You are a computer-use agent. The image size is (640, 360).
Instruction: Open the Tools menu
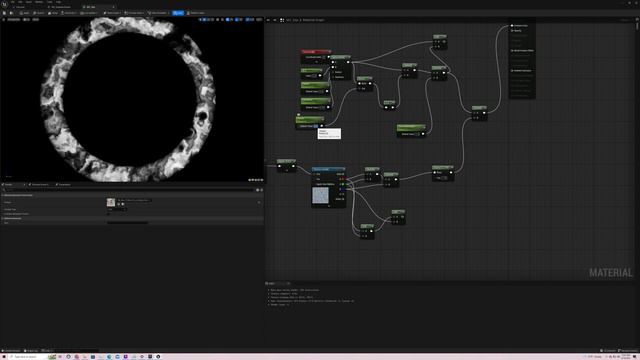click(x=50, y=2)
